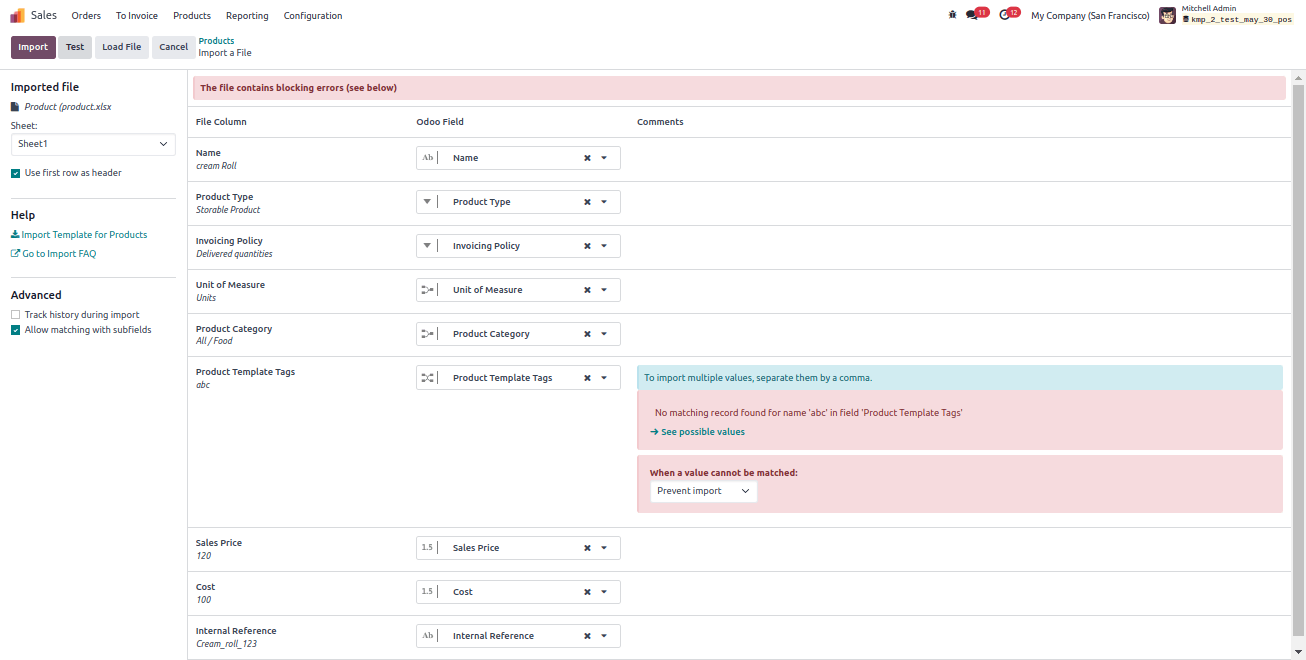Screen dimensions: 1306x660
Task: Expand the Invoicing Policy dropdown arrow
Action: 604,246
